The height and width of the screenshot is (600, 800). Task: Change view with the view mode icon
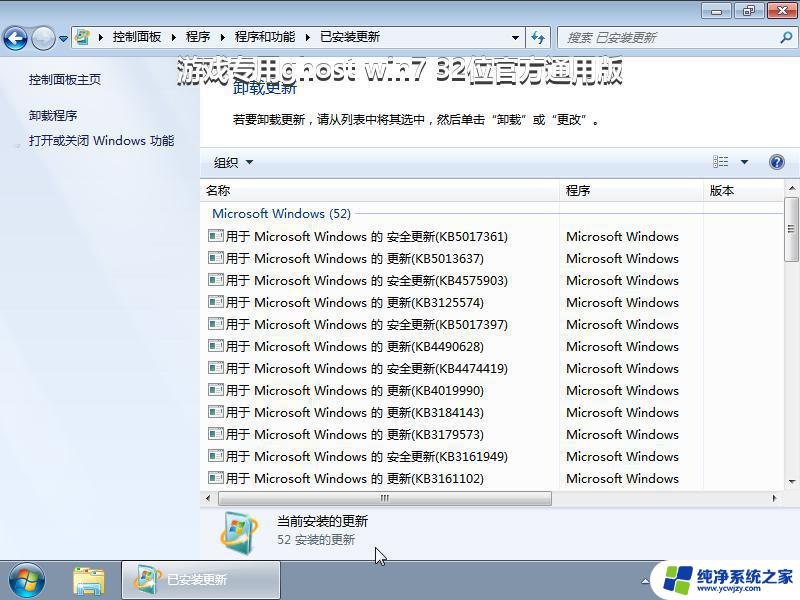tap(720, 162)
